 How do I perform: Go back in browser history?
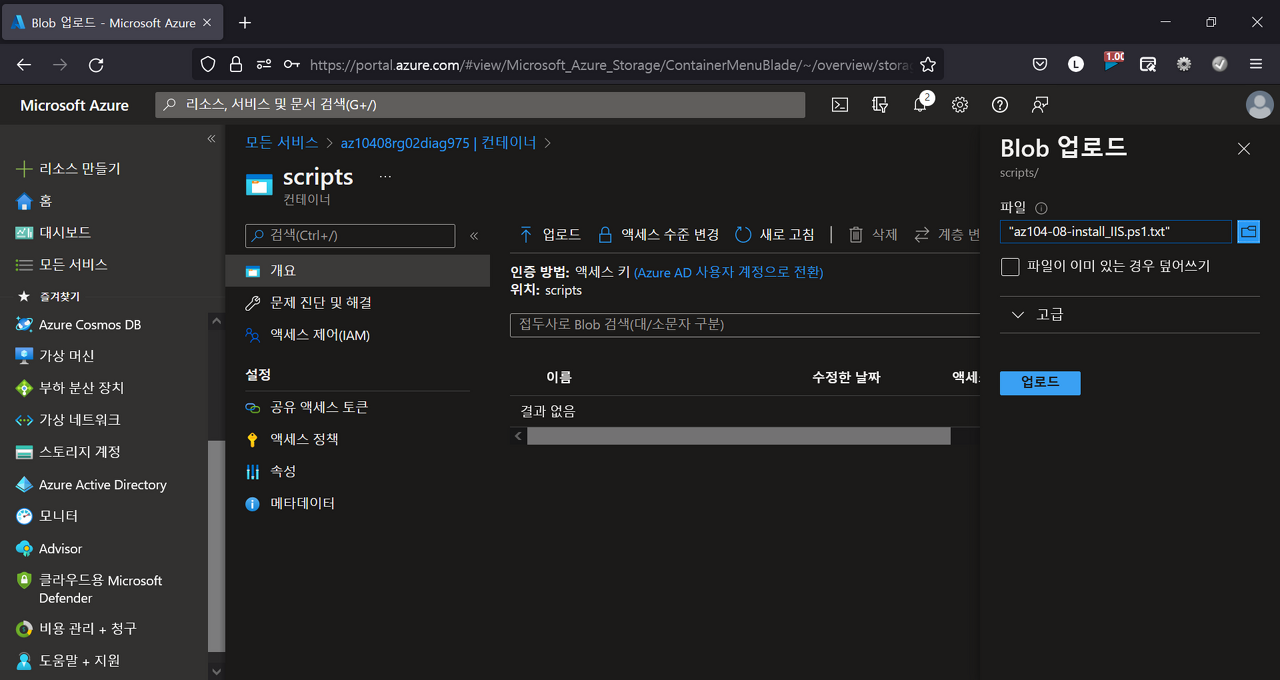(24, 64)
